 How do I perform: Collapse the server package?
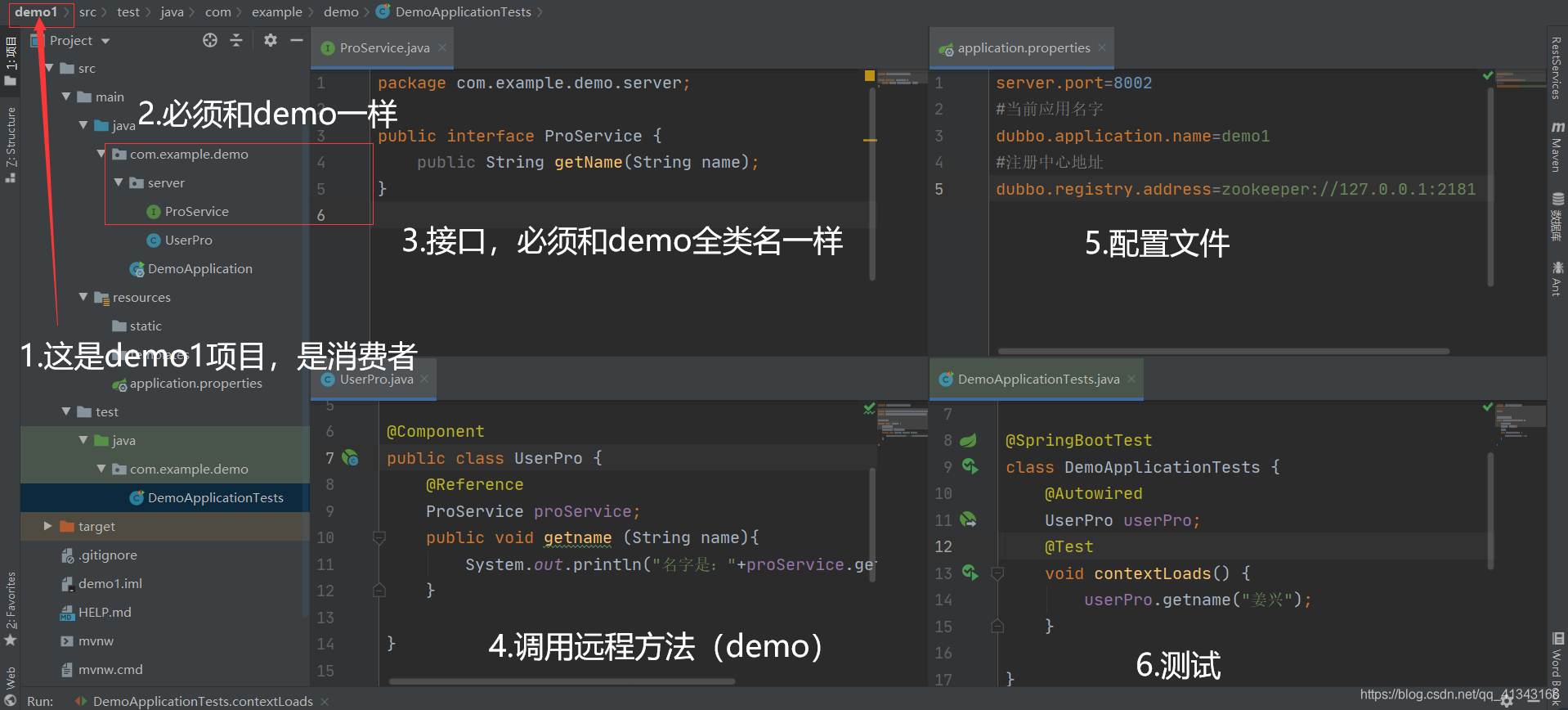coord(119,182)
